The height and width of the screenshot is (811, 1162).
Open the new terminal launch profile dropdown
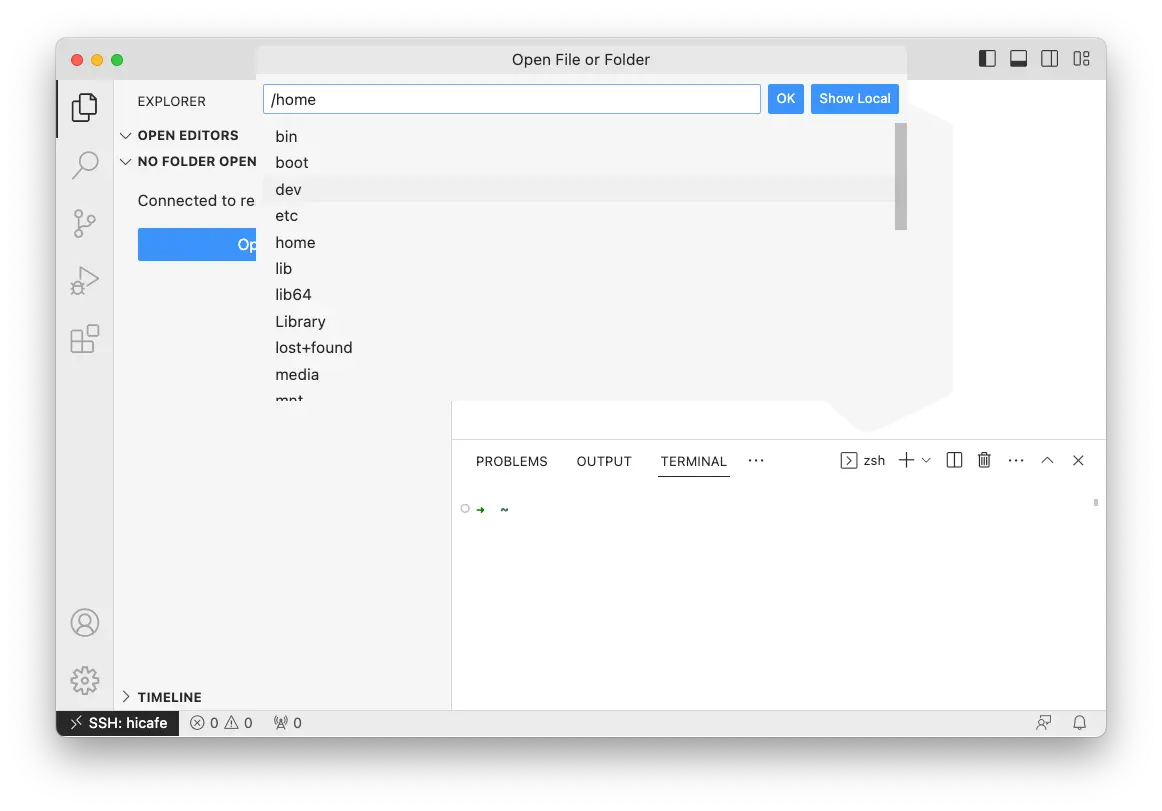(926, 460)
